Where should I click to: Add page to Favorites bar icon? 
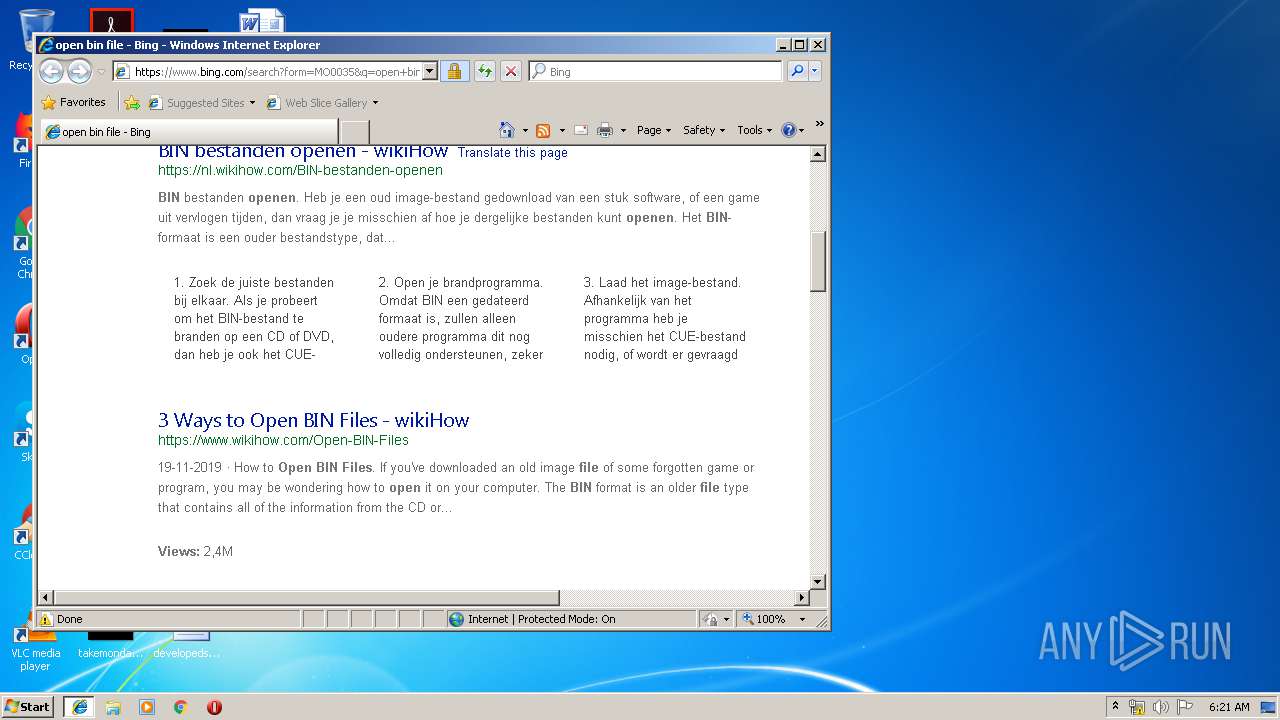point(132,102)
